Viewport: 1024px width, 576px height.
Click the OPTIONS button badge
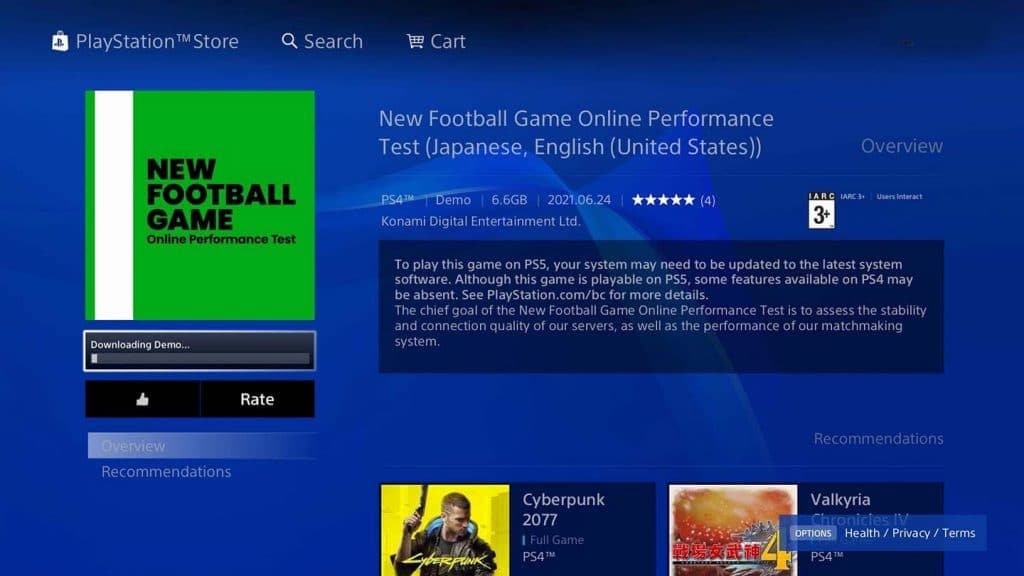pyautogui.click(x=812, y=533)
